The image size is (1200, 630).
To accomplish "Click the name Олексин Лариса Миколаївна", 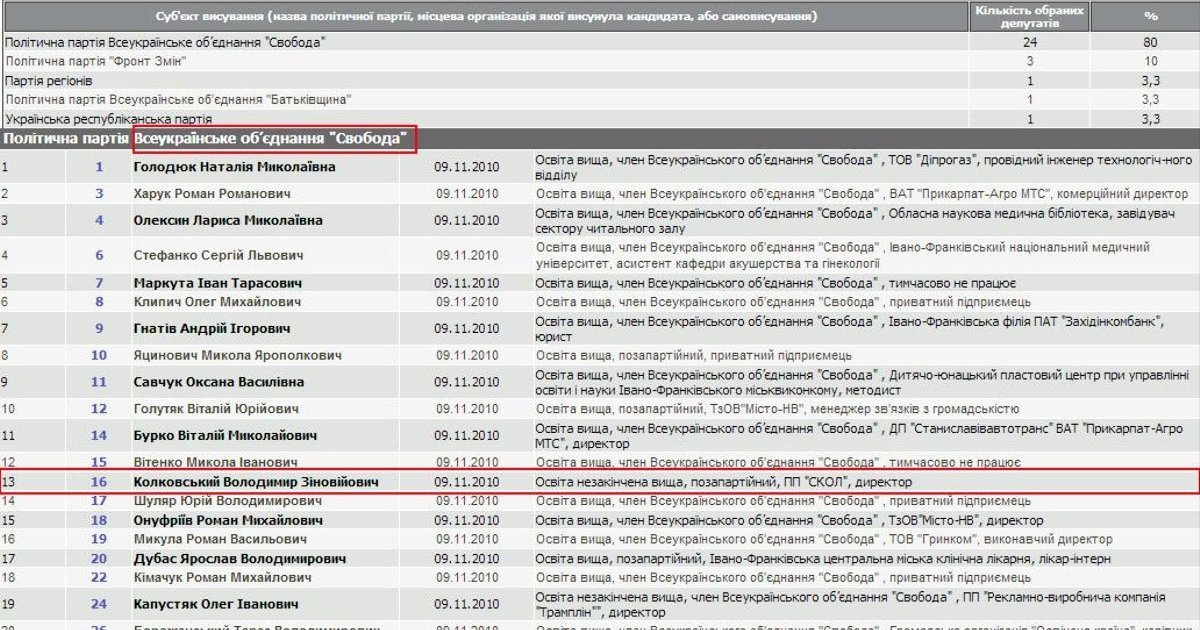I will (228, 220).
